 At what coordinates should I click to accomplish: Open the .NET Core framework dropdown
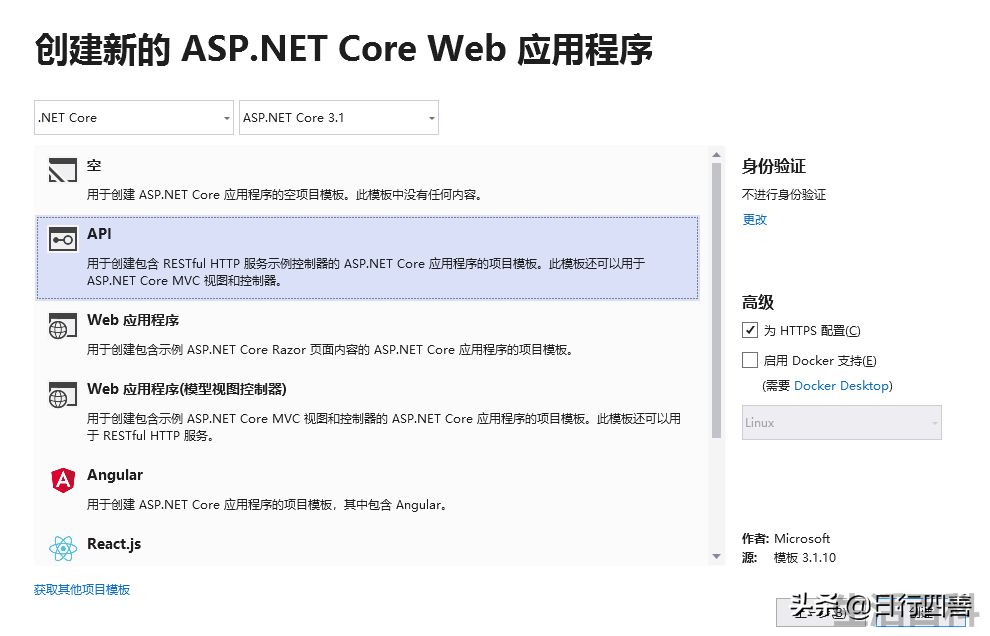click(134, 117)
